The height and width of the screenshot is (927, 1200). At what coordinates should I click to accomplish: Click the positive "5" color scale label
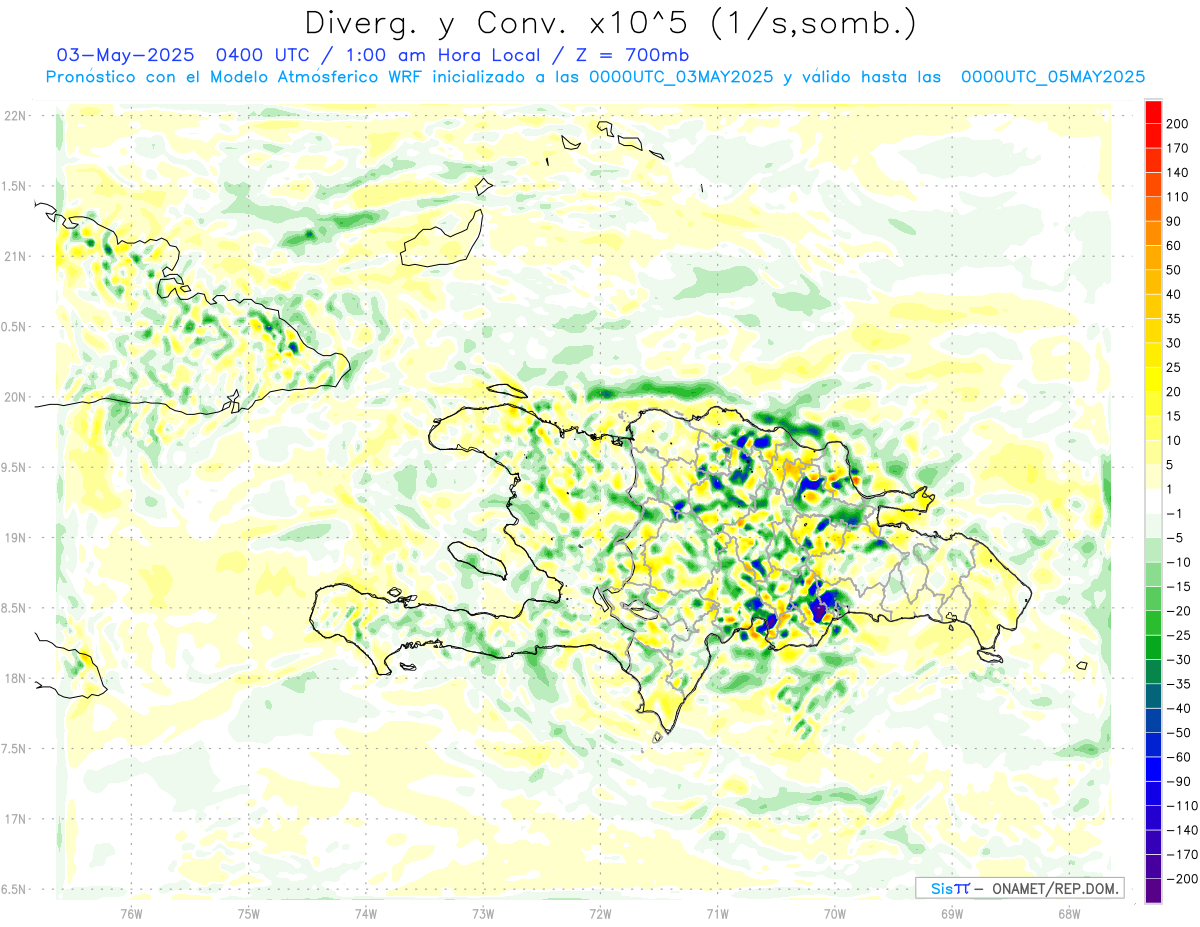[1169, 465]
